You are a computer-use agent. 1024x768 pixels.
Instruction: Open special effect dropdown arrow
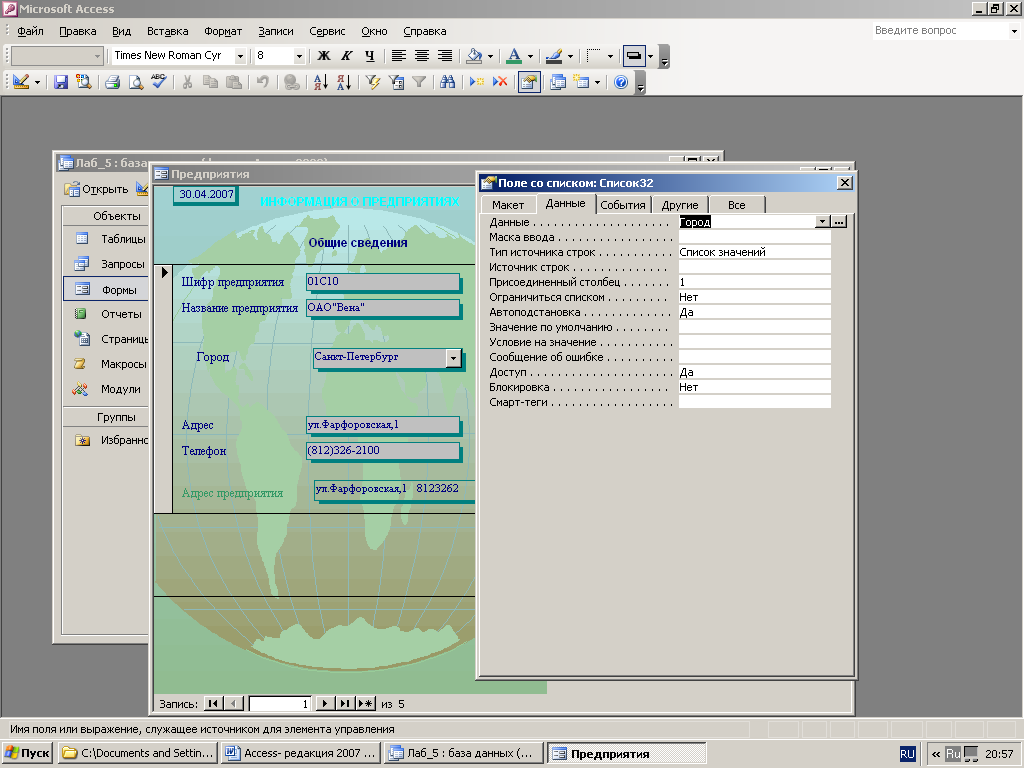tap(650, 56)
